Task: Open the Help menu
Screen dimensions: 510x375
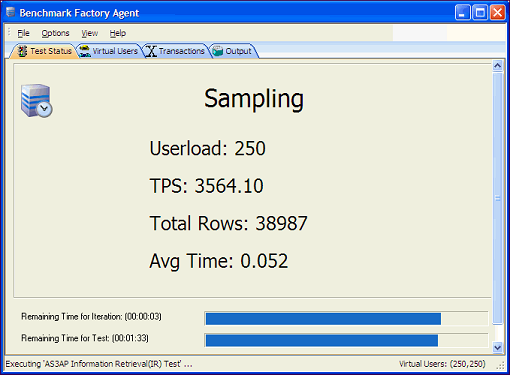Action: click(x=118, y=33)
